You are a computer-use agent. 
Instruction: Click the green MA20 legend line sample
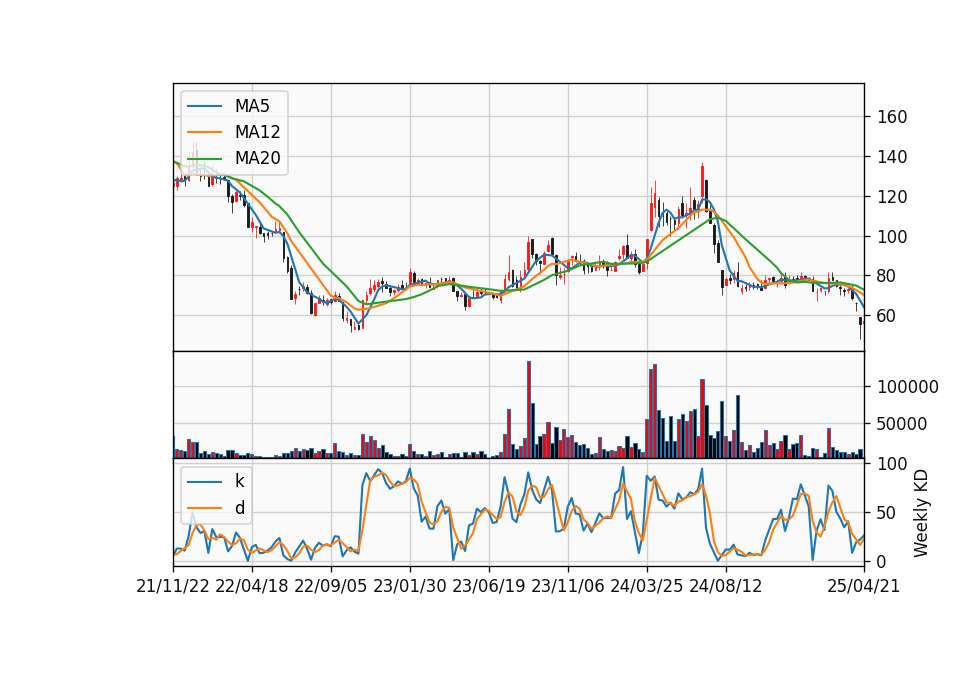204,158
